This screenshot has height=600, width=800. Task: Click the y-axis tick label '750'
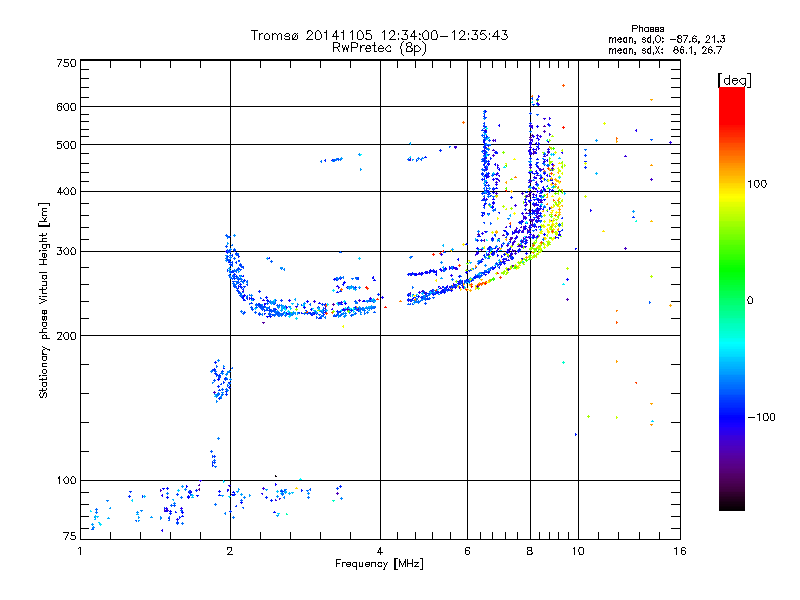pos(67,63)
